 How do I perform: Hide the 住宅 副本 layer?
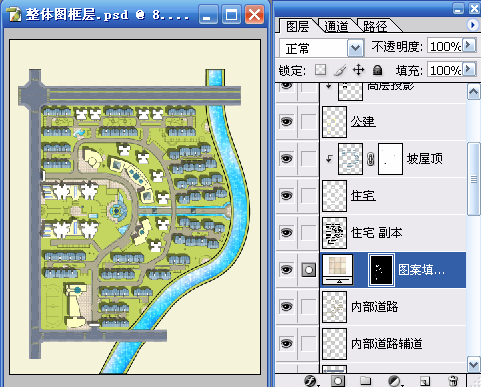(x=286, y=232)
